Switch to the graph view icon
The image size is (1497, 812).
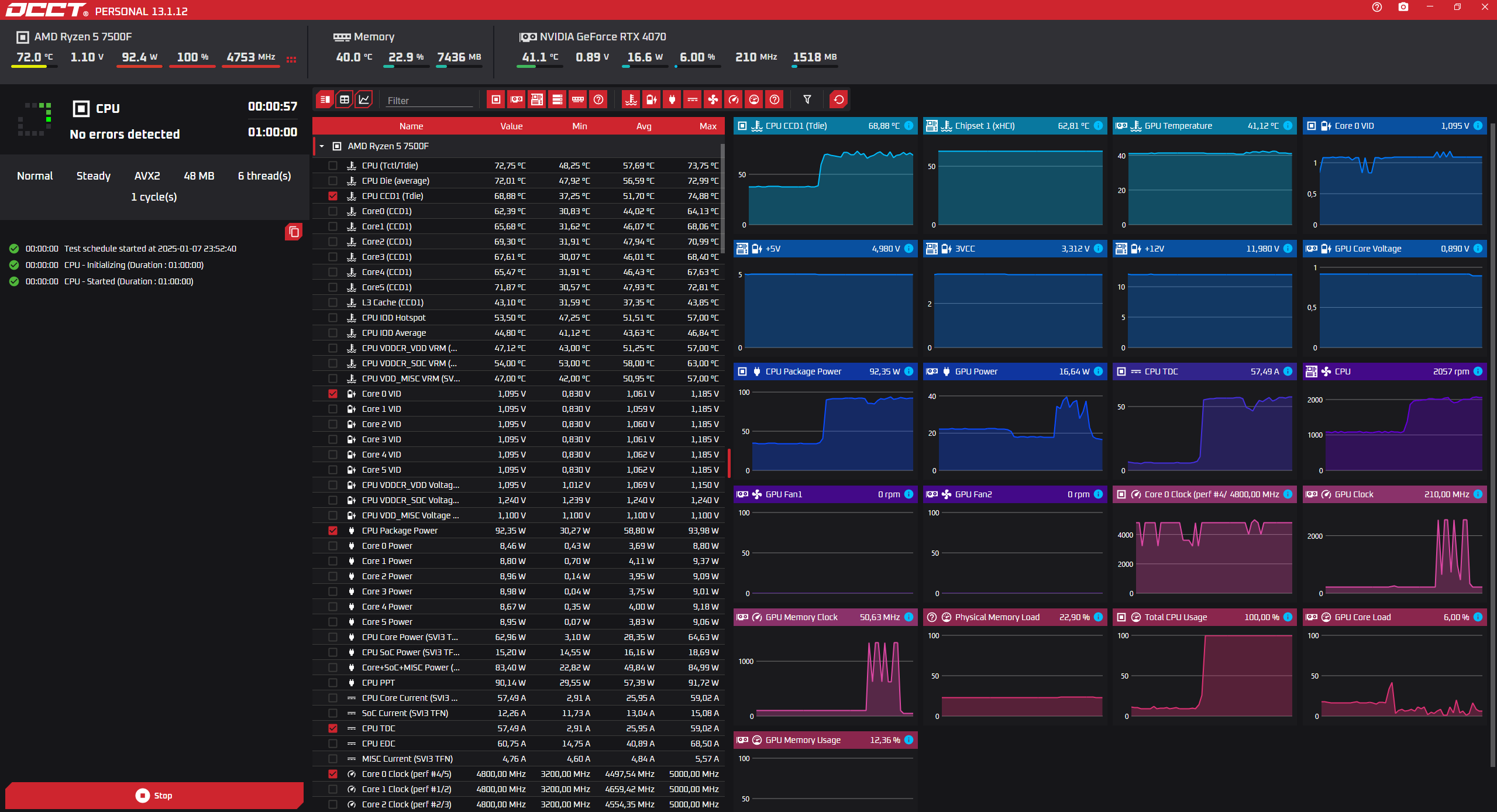click(364, 99)
